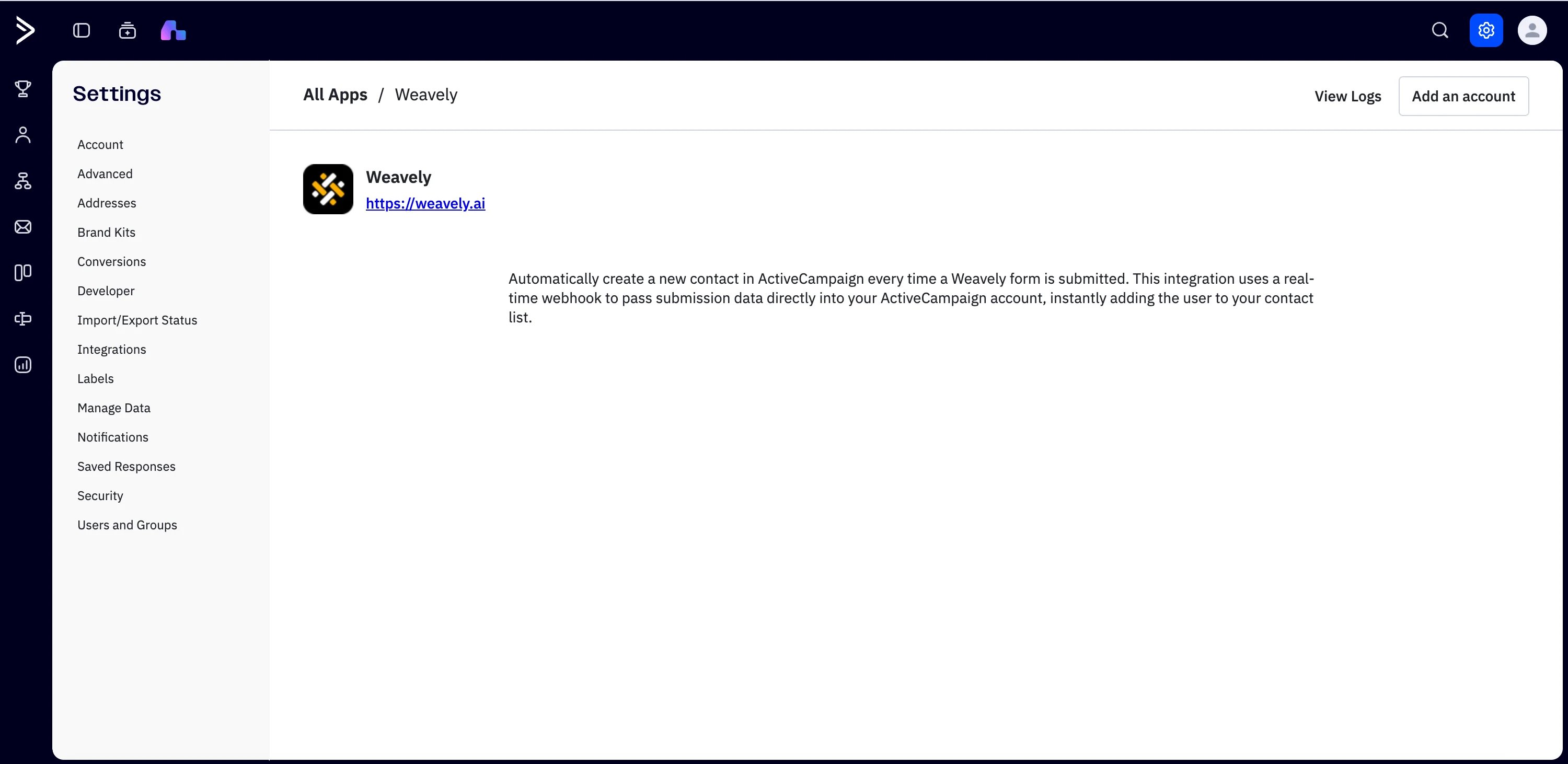Select Labels in settings menu
Screen dimensions: 1568x764
click(x=96, y=379)
